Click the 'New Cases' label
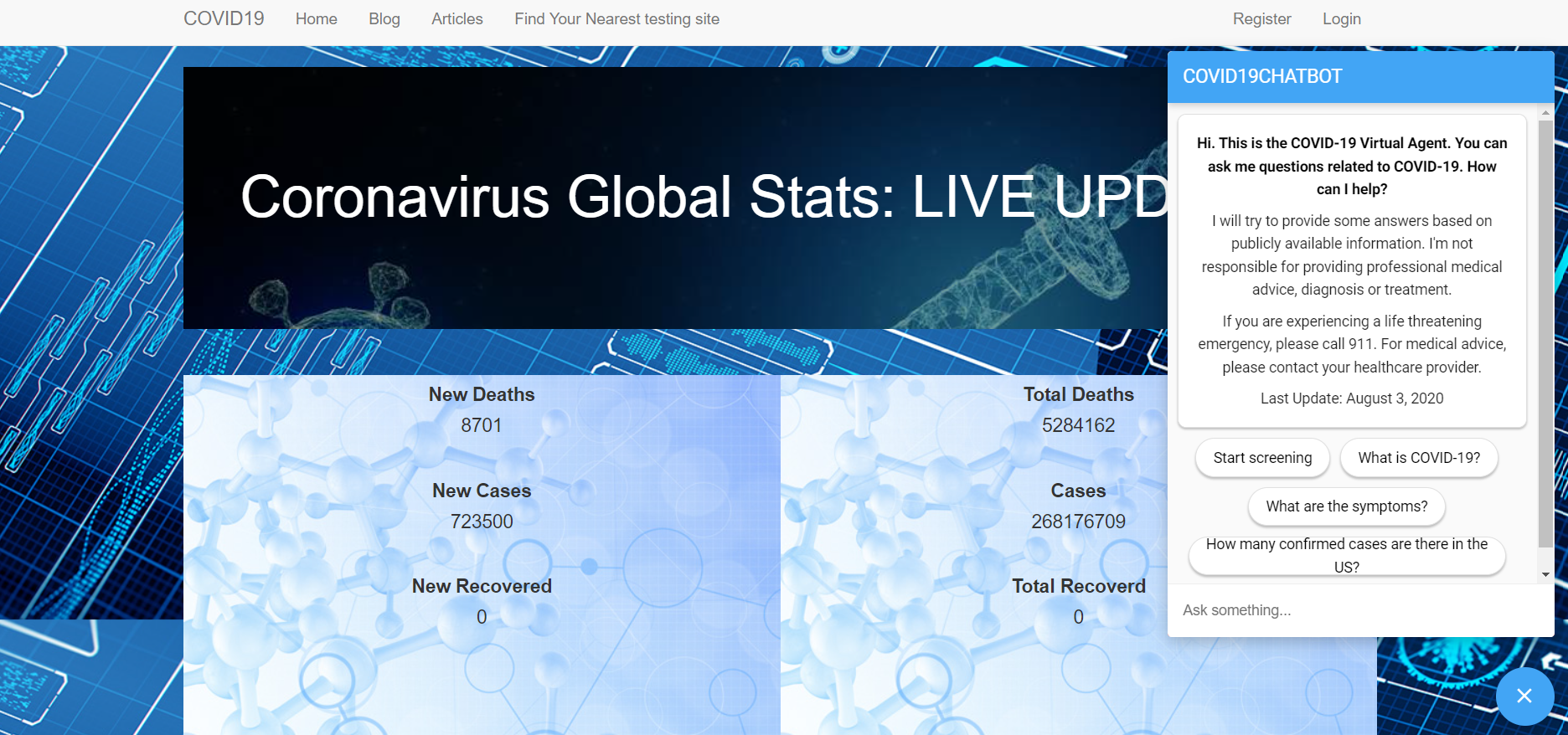Screen dimensions: 1568x735 (x=482, y=491)
